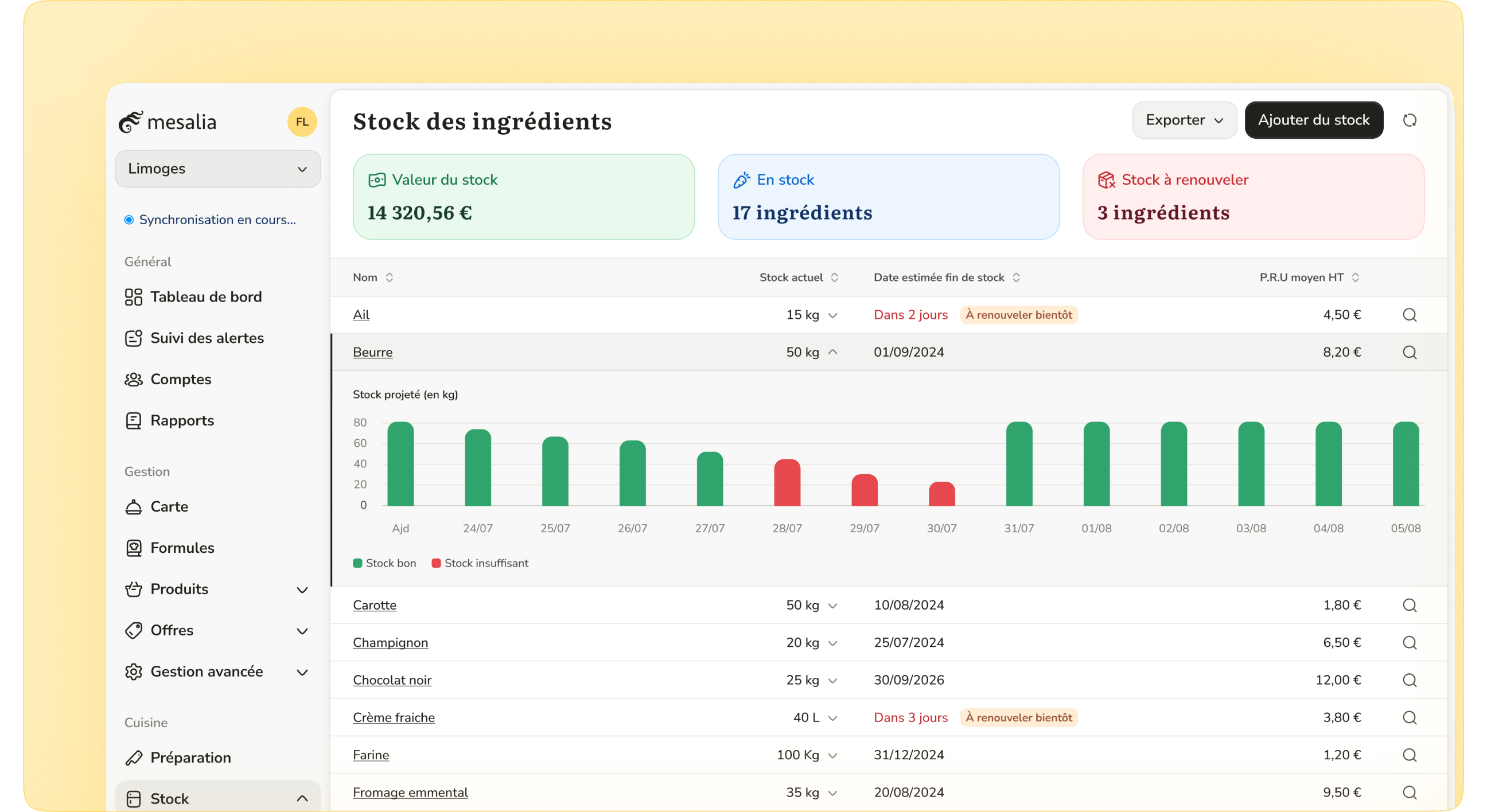Viewport: 1487px width, 812px height.
Task: Click the magnifier icon on the Ail row
Action: pos(1409,314)
